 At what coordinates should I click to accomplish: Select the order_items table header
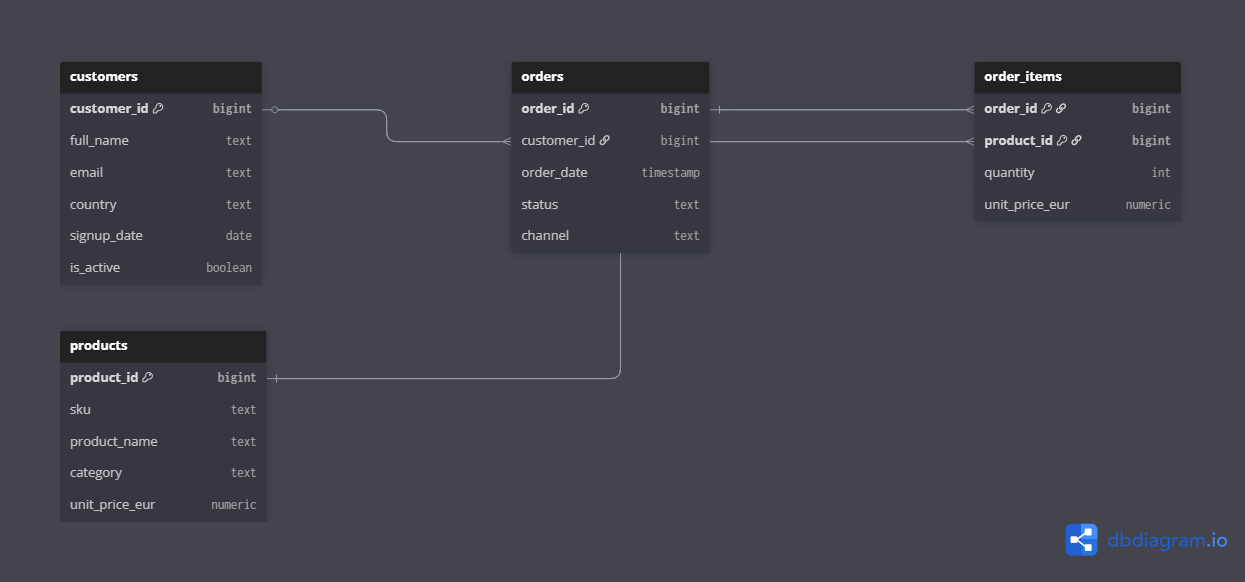[1078, 77]
